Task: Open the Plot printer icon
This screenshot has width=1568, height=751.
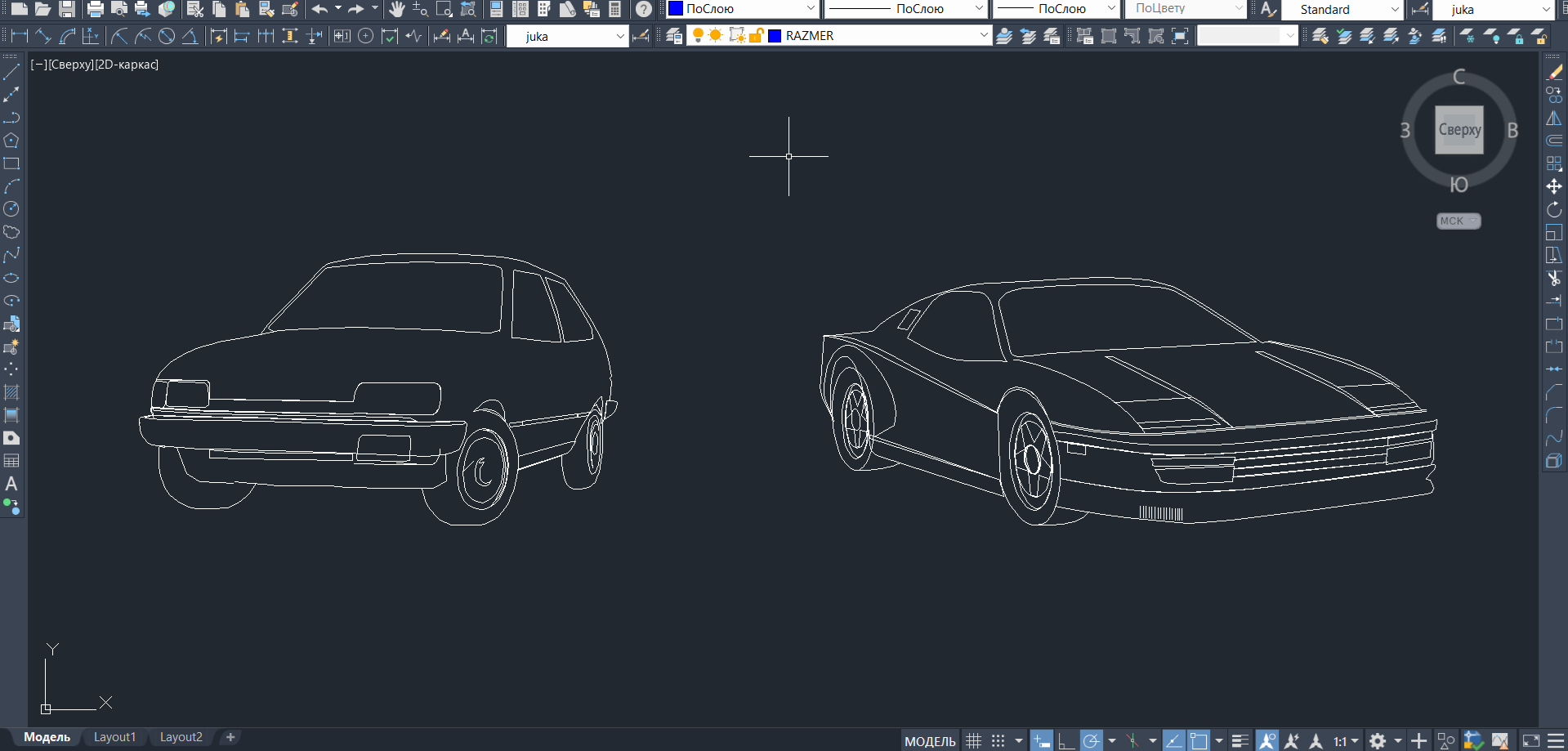Action: (95, 9)
